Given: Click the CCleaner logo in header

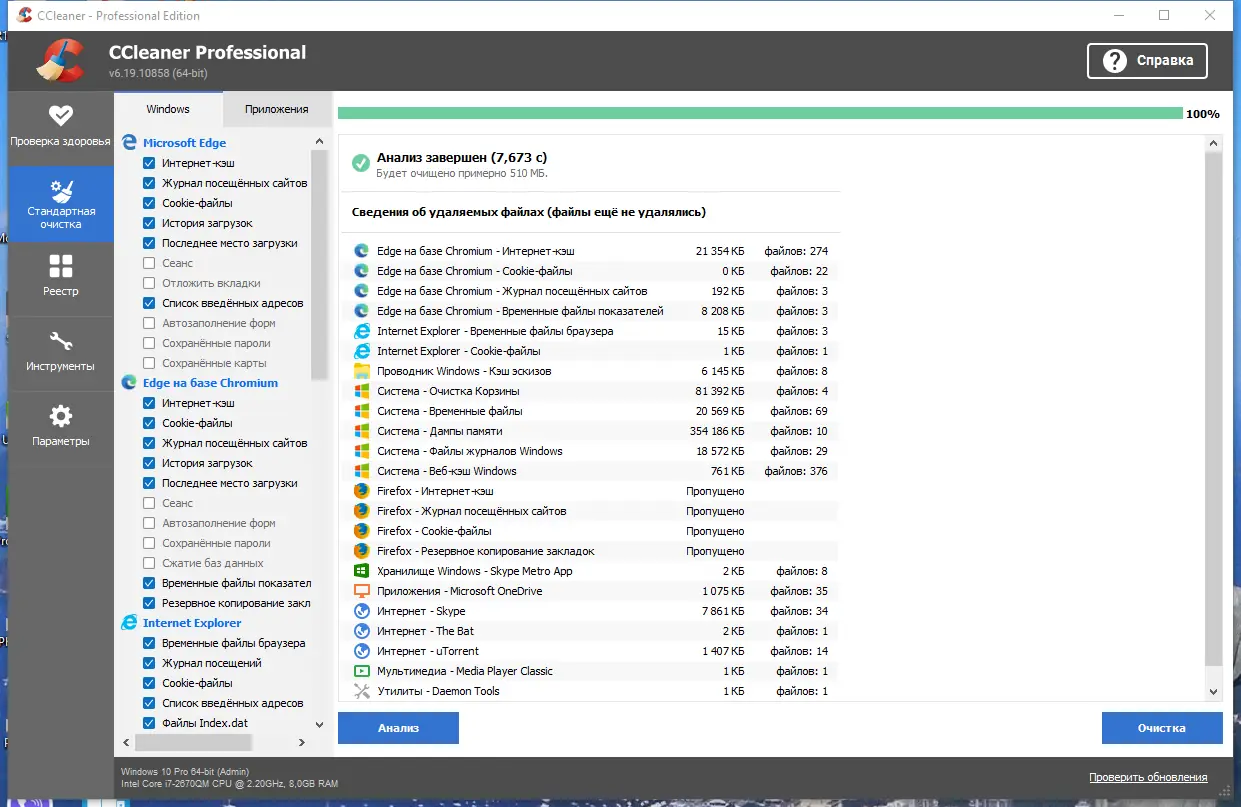Looking at the screenshot, I should (61, 59).
